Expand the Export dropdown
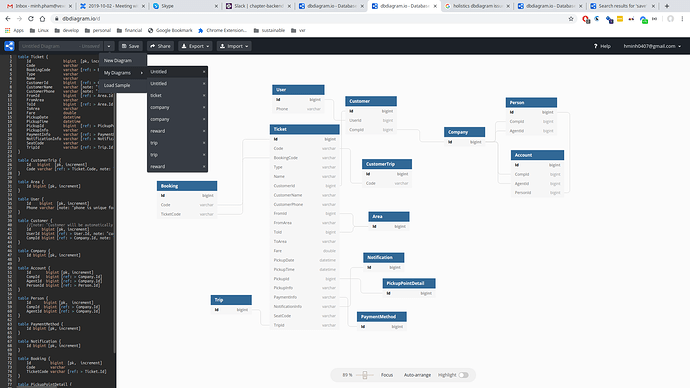Viewport: 690px width, 388px height. 195,46
